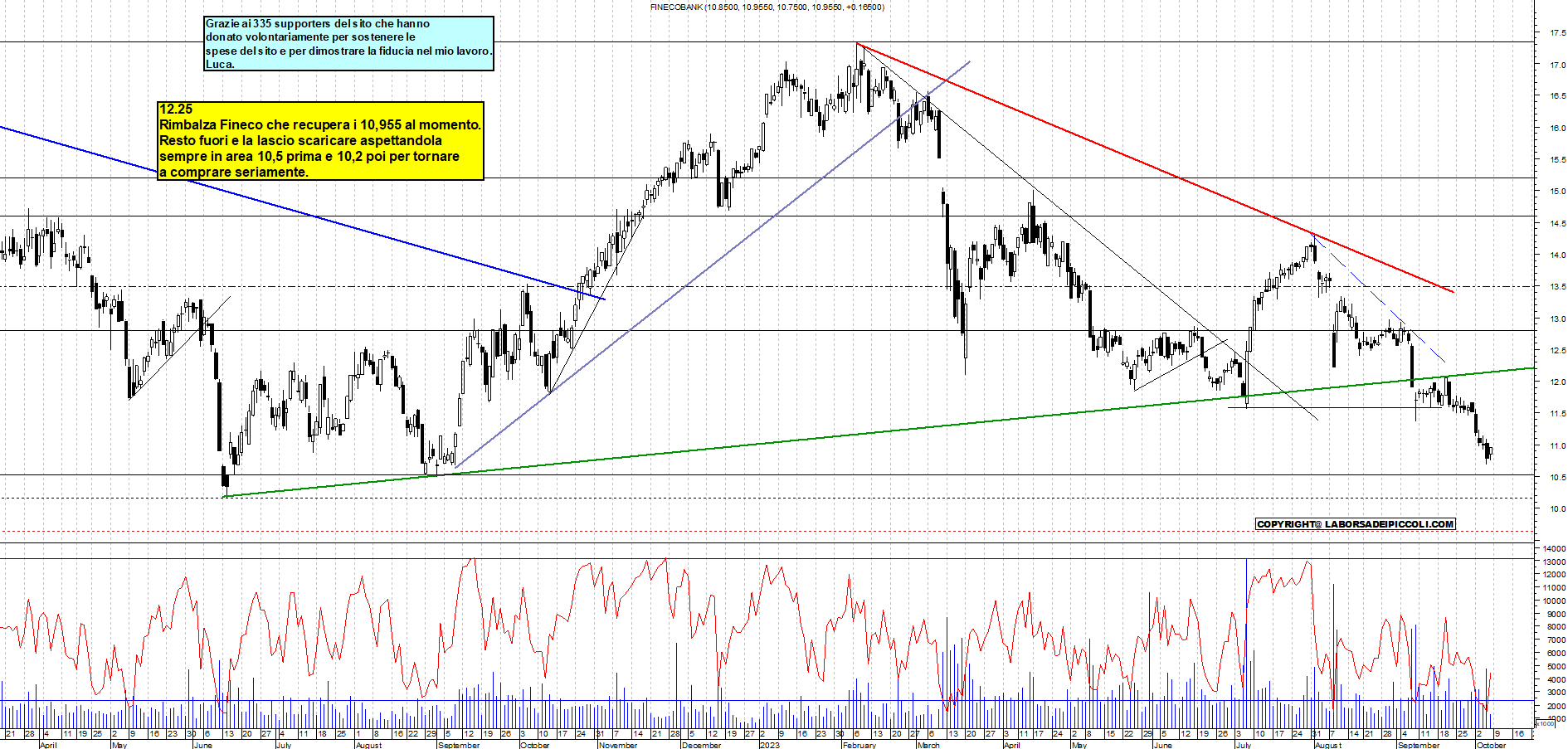This screenshot has width=1568, height=749.
Task: Click the 11.5 price axis label
Action: click(x=1557, y=414)
